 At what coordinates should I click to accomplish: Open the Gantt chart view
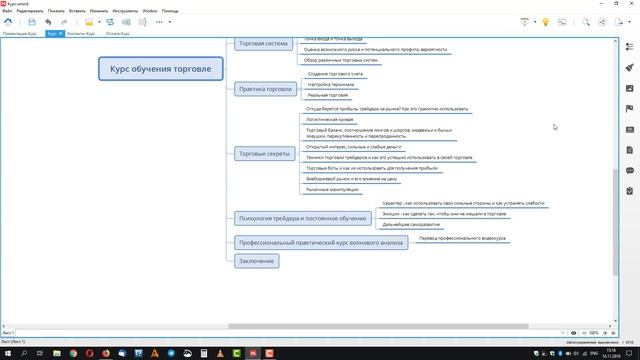562,22
